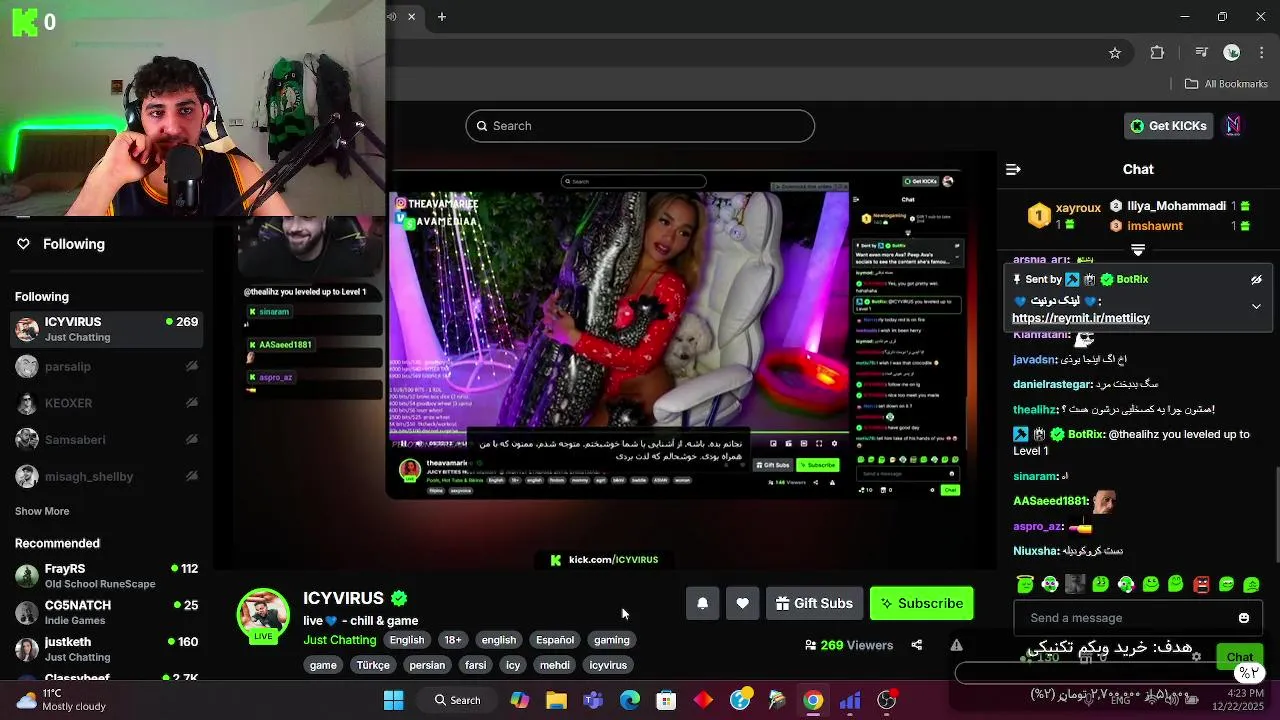
Task: Insert the first green emote in emote row
Action: [1025, 584]
